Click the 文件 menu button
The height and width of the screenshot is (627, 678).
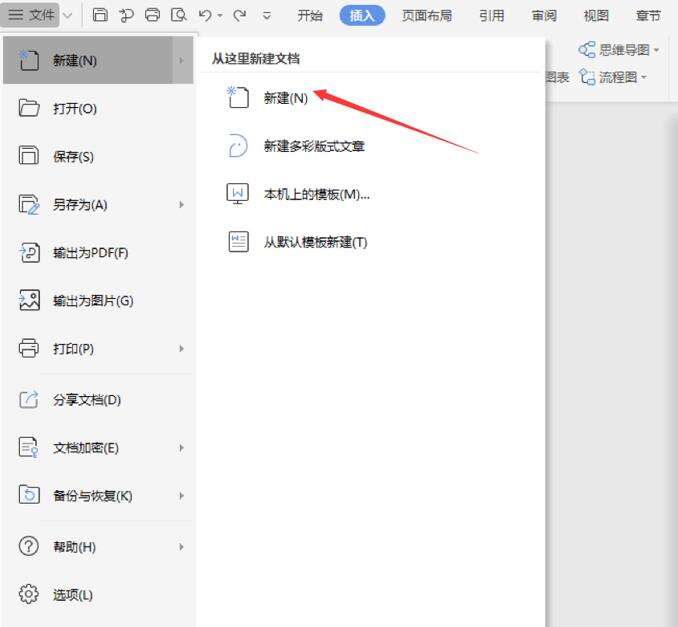30,15
